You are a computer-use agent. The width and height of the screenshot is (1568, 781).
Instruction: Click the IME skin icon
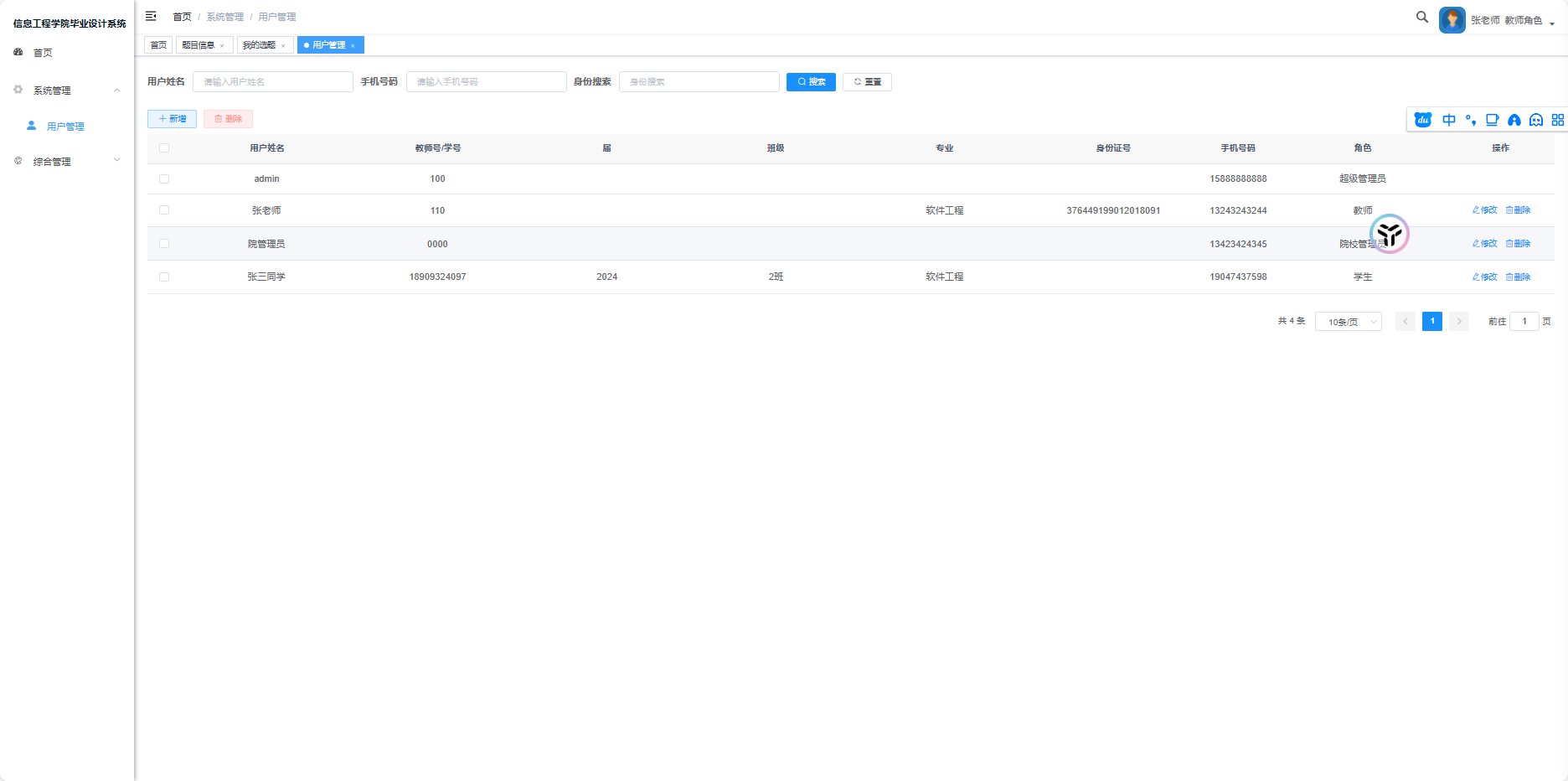point(1514,120)
